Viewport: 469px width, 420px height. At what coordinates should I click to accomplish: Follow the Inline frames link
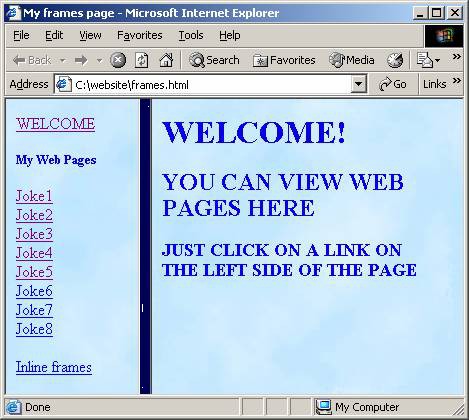54,367
